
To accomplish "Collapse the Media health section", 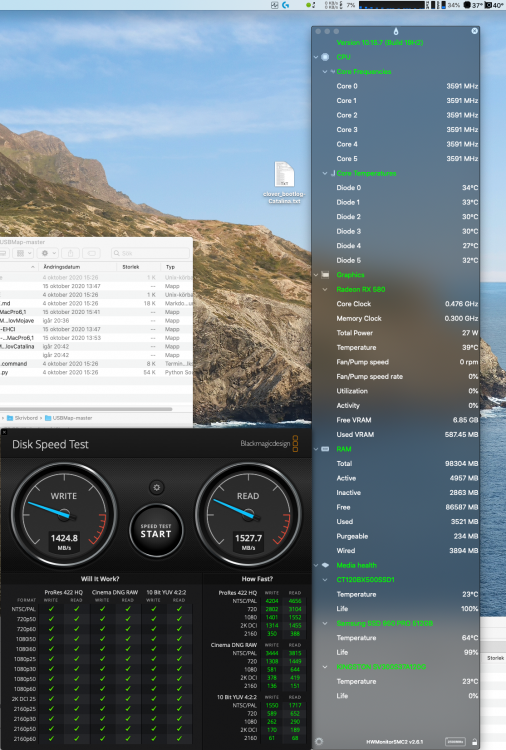I will click(316, 565).
